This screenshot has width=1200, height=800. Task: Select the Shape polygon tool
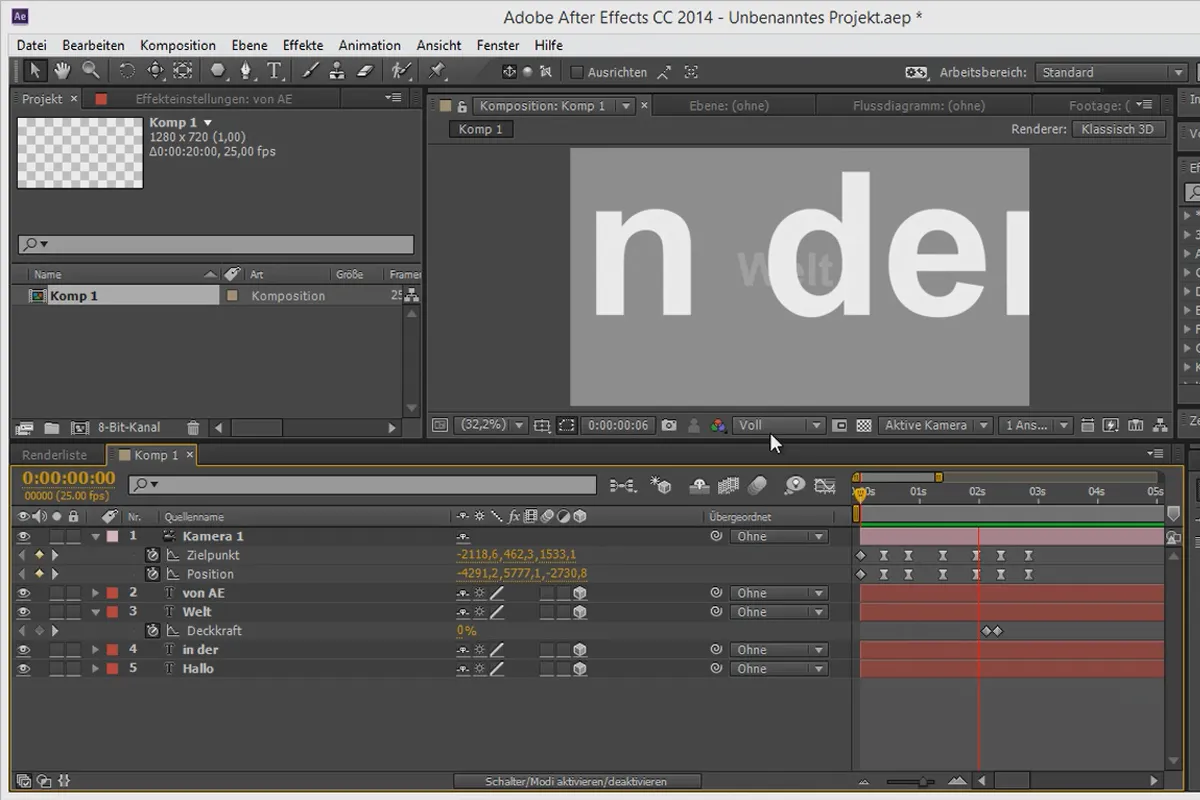click(x=217, y=71)
